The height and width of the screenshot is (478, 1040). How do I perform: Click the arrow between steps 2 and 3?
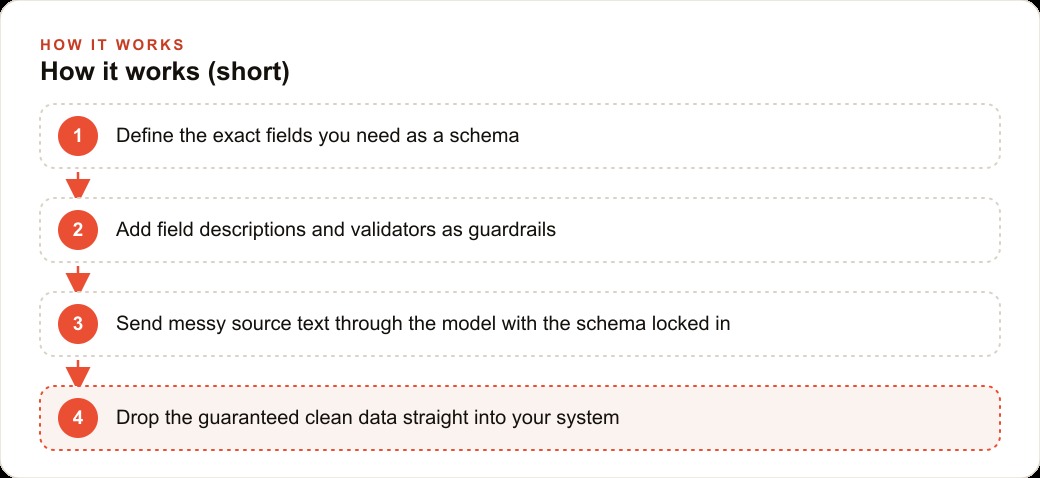pos(78,278)
